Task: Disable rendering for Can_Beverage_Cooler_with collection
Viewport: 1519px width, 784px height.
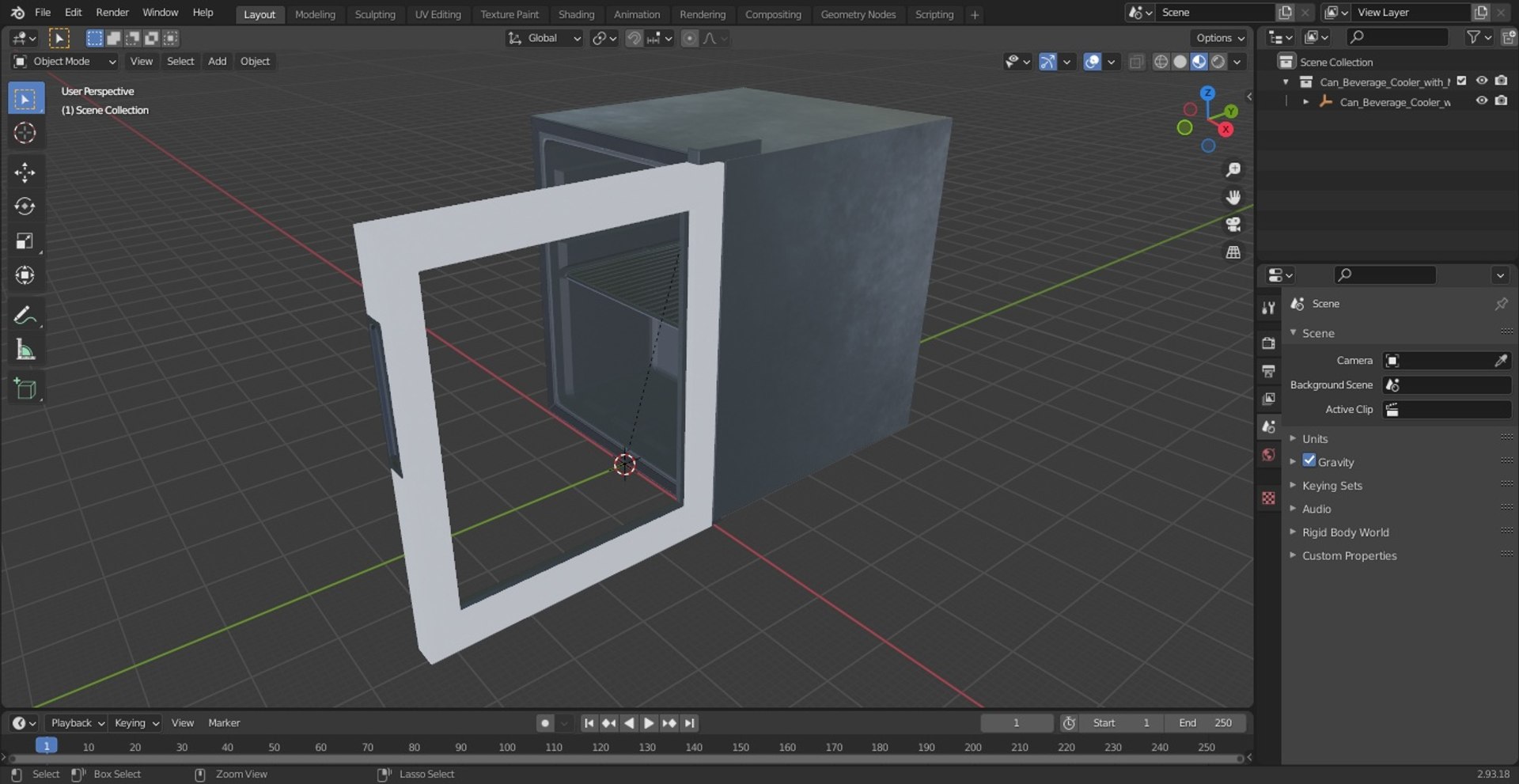Action: (x=1501, y=81)
